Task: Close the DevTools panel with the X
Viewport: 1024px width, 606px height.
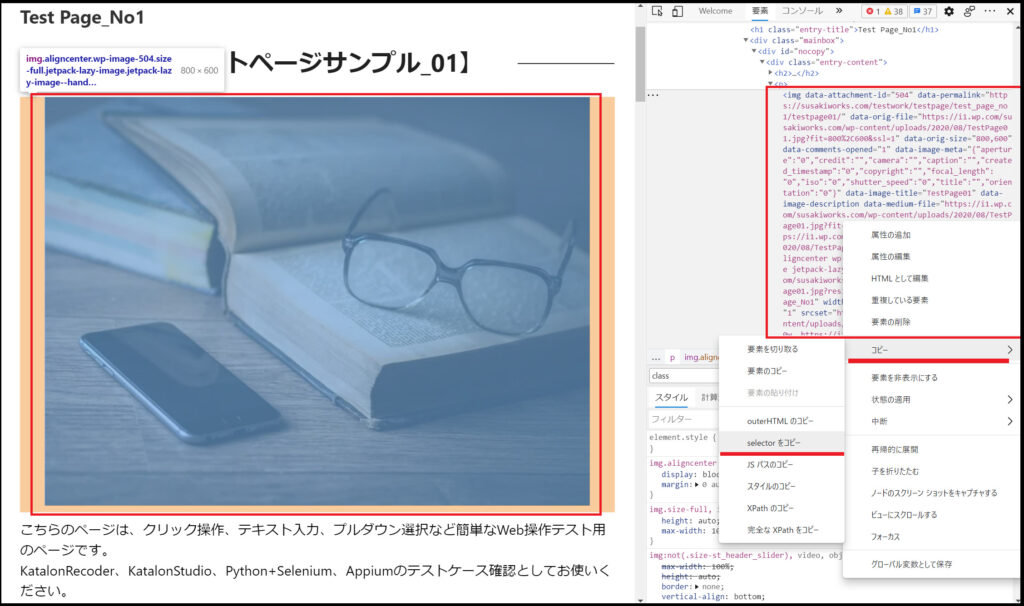Action: 1010,11
